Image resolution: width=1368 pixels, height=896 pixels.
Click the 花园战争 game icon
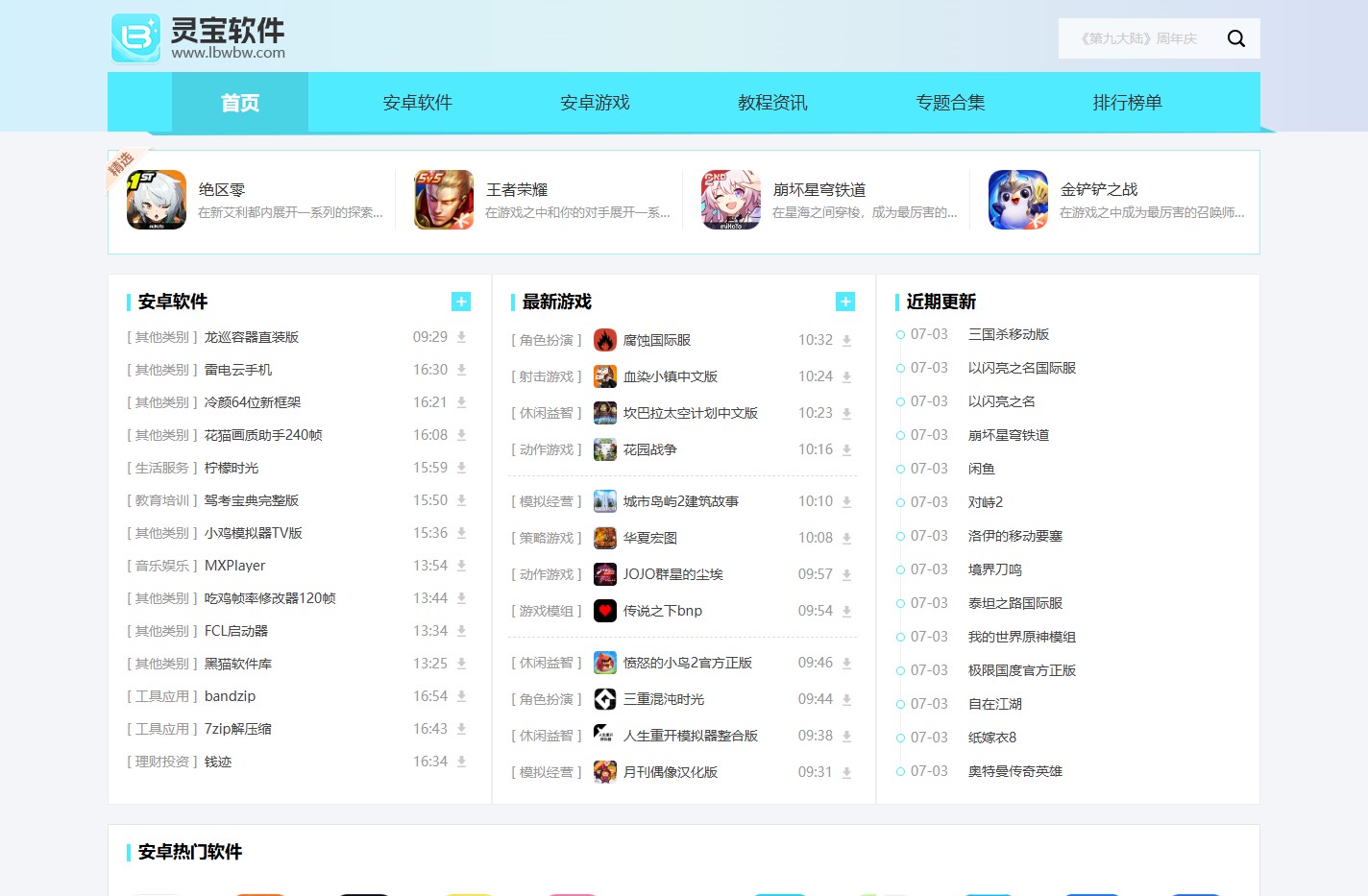(605, 449)
